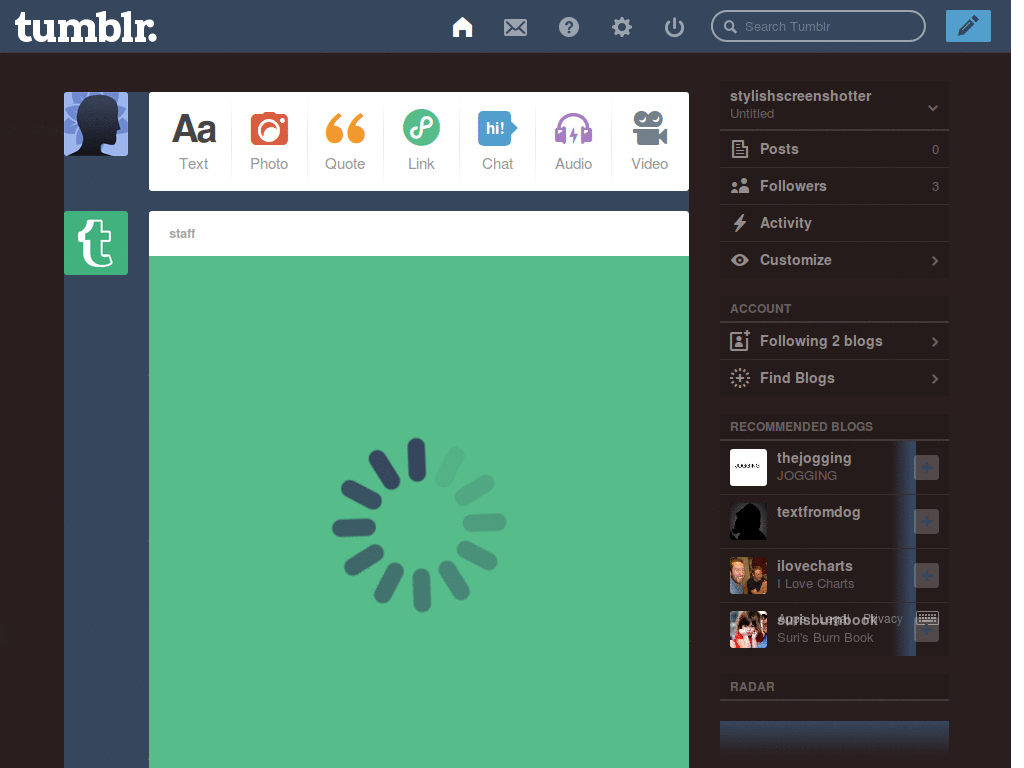Click the Customize eye icon
Image resolution: width=1024 pixels, height=768 pixels.
[739, 260]
